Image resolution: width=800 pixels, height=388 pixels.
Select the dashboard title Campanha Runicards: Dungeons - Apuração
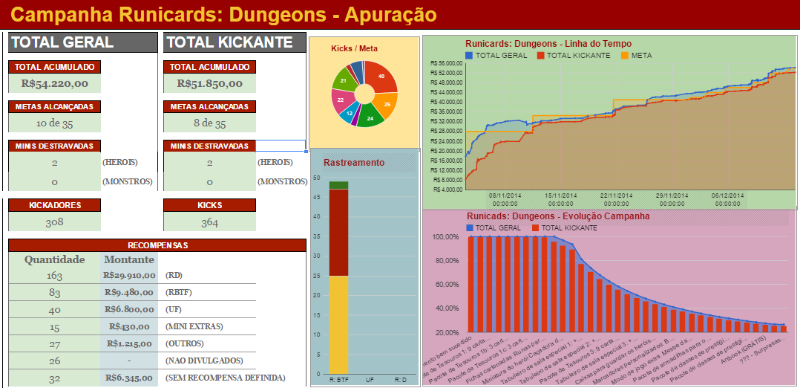click(223, 14)
